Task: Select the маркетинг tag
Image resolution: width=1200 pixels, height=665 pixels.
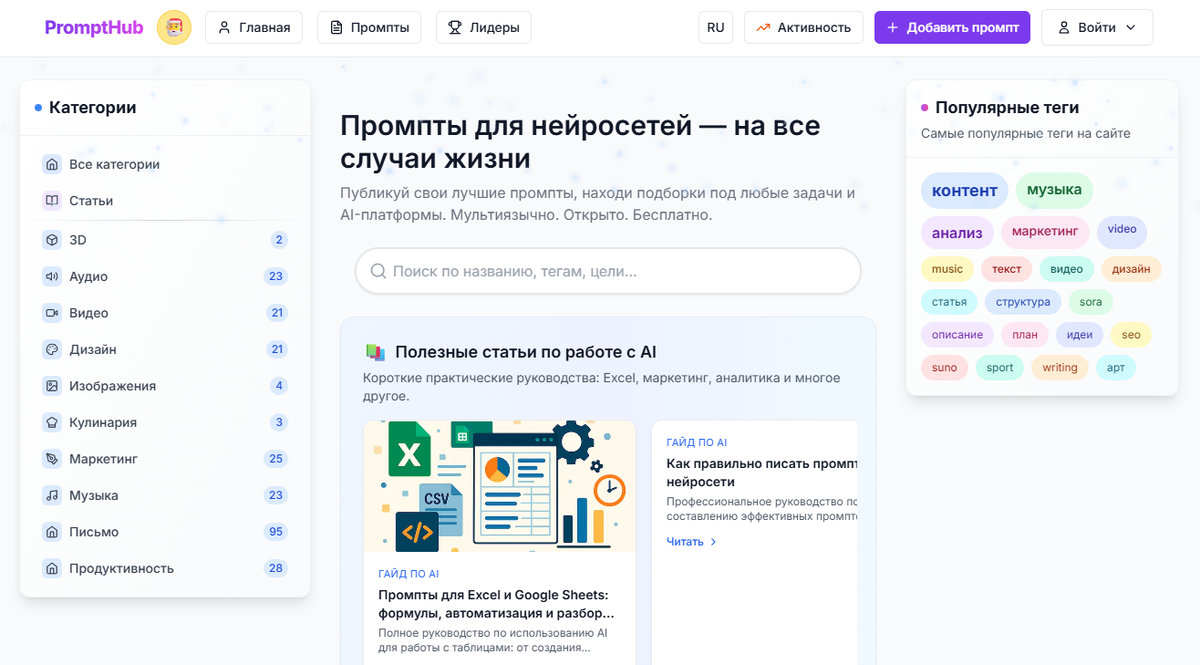Action: 1045,232
